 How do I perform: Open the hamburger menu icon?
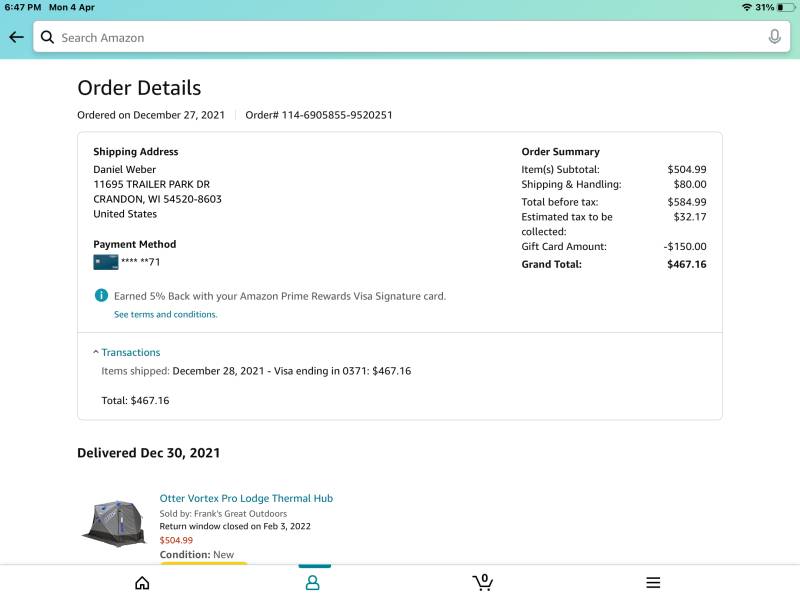click(653, 583)
